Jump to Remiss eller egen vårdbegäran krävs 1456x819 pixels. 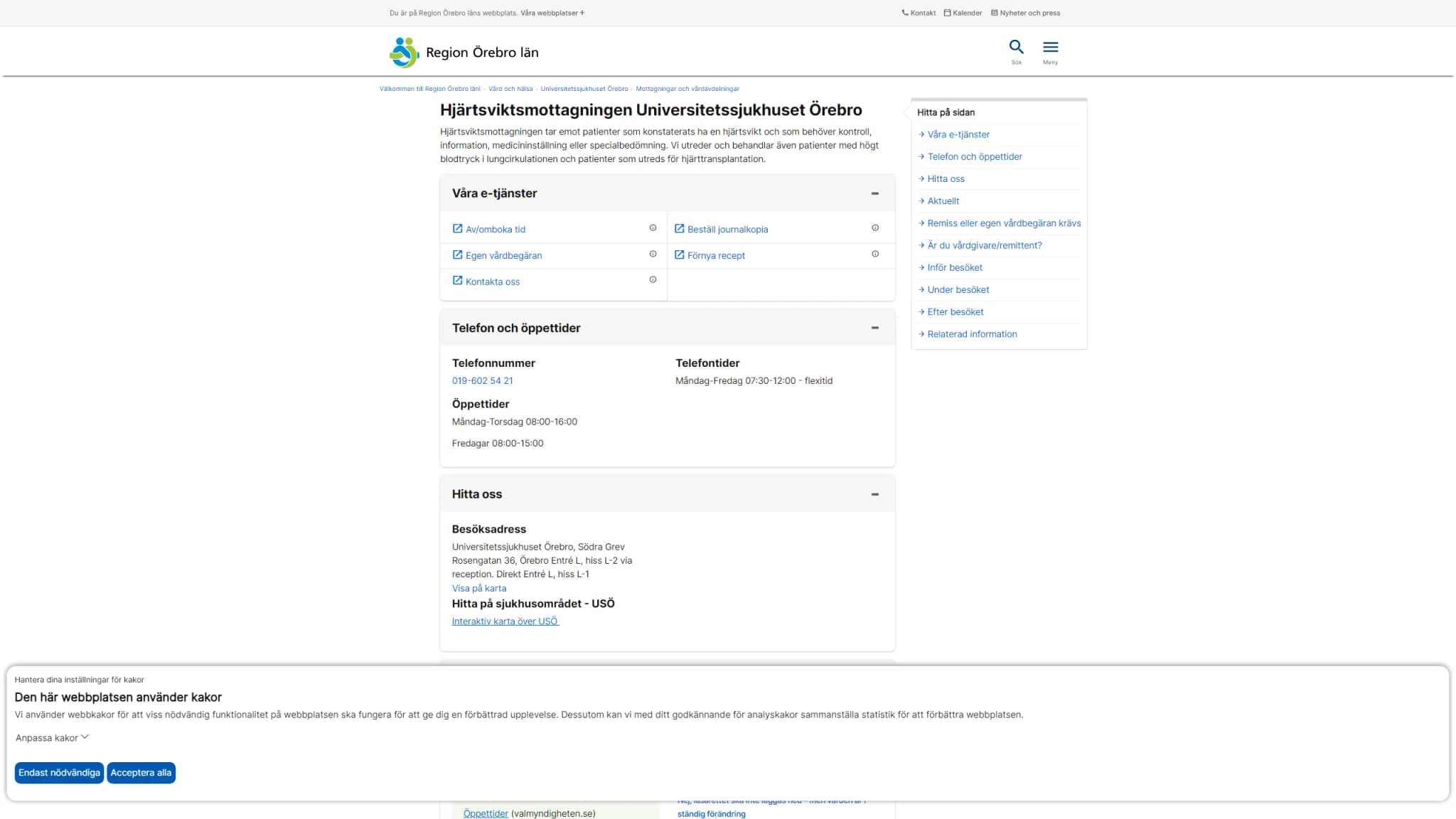(1003, 223)
